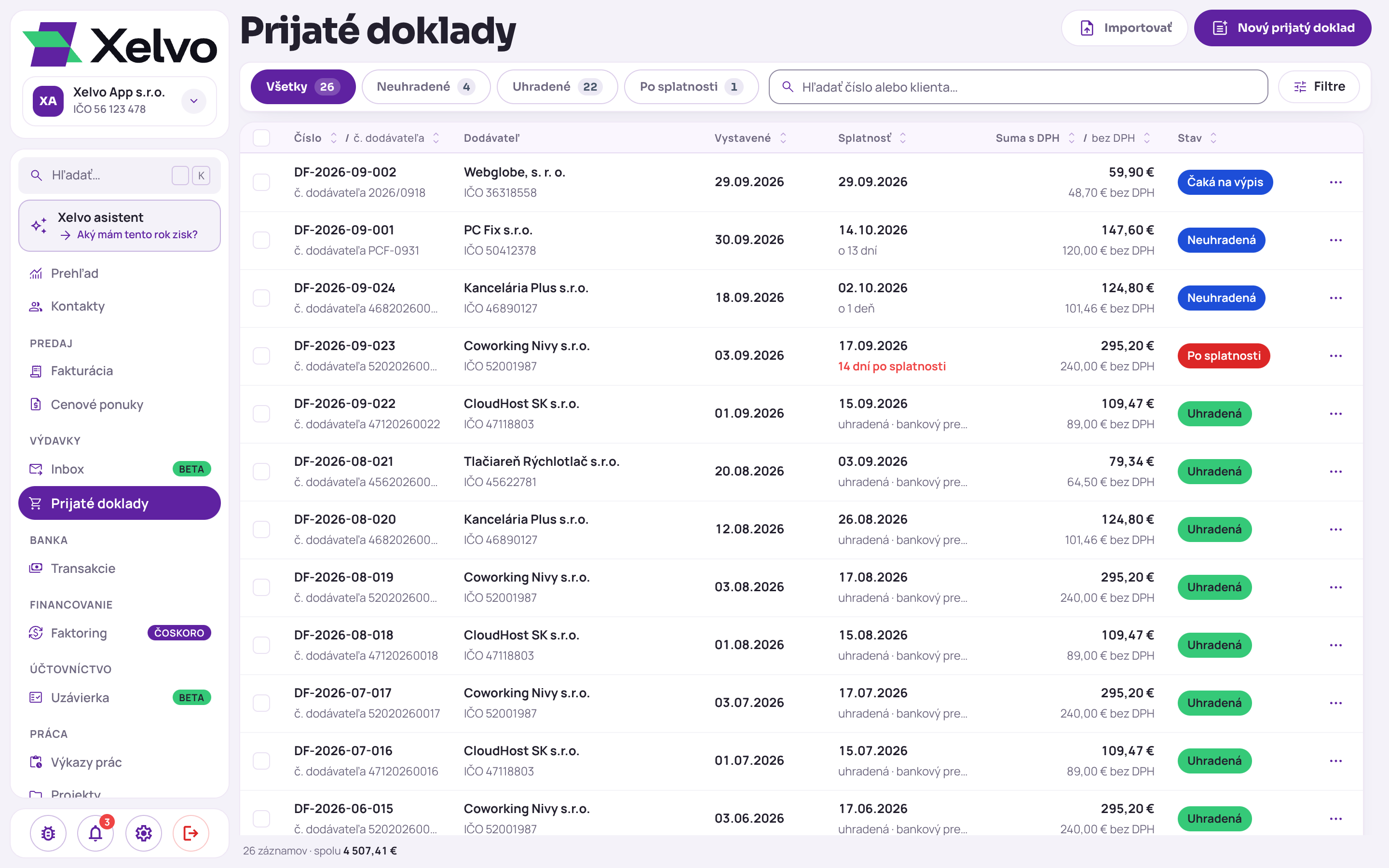
Task: Click the Fakturácia invoice icon
Action: pos(36,371)
